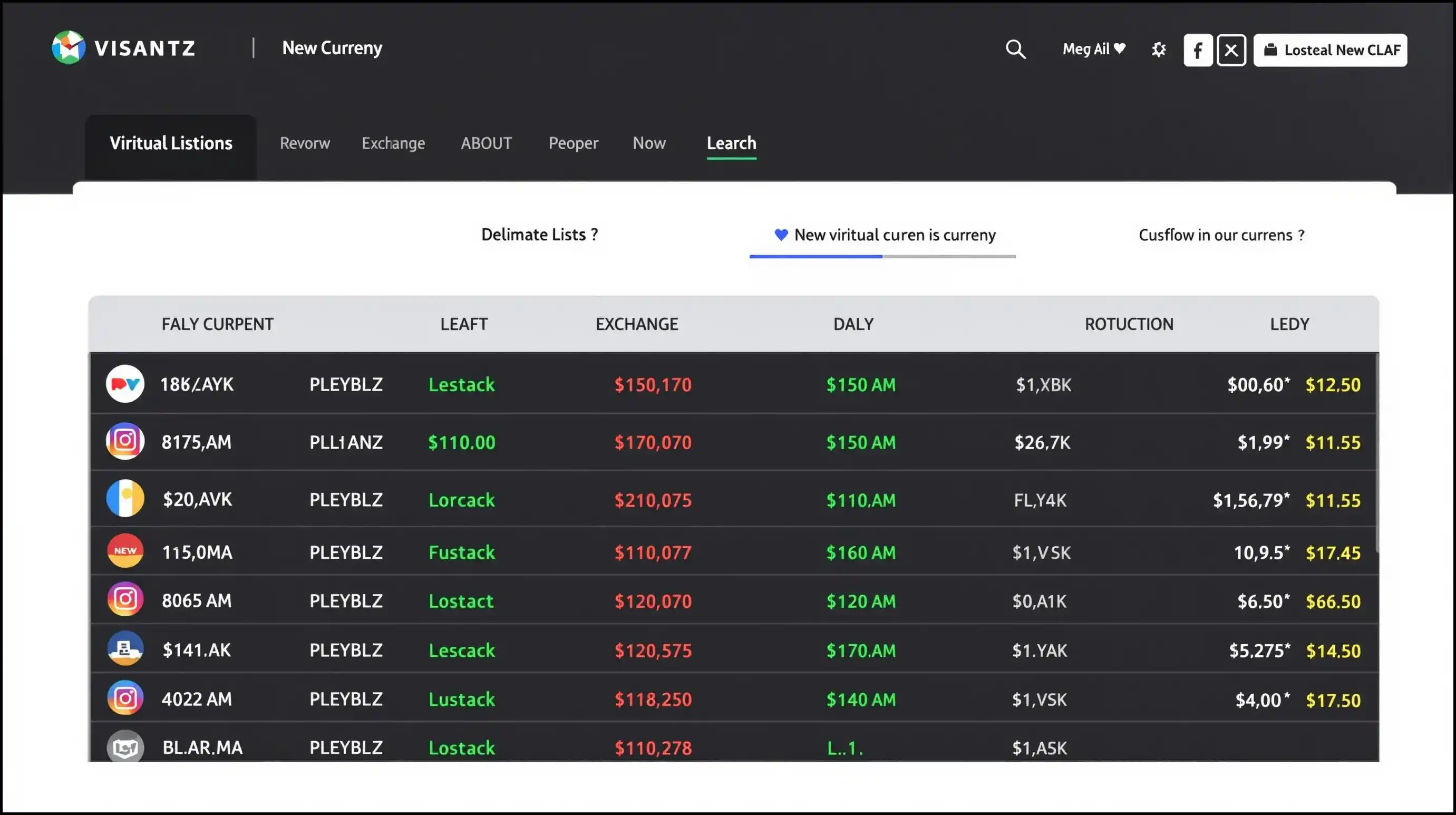Screen dimensions: 1456x815
Task: Click the Visantz logo icon
Action: coord(69,47)
